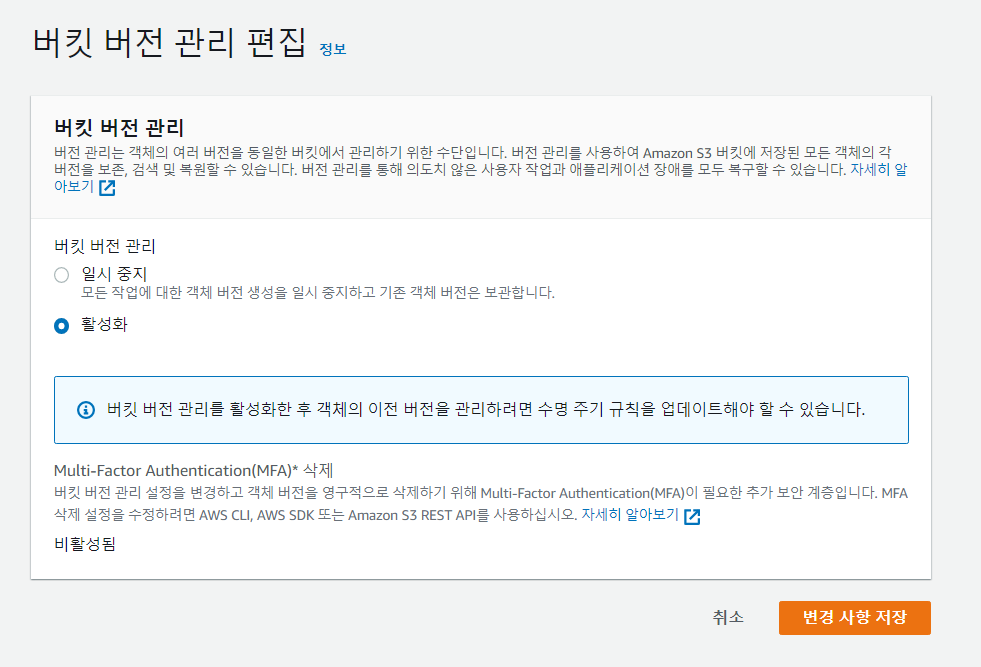This screenshot has height=667, width=981.
Task: Click the 비활성됨 MFA status text
Action: coord(85,544)
